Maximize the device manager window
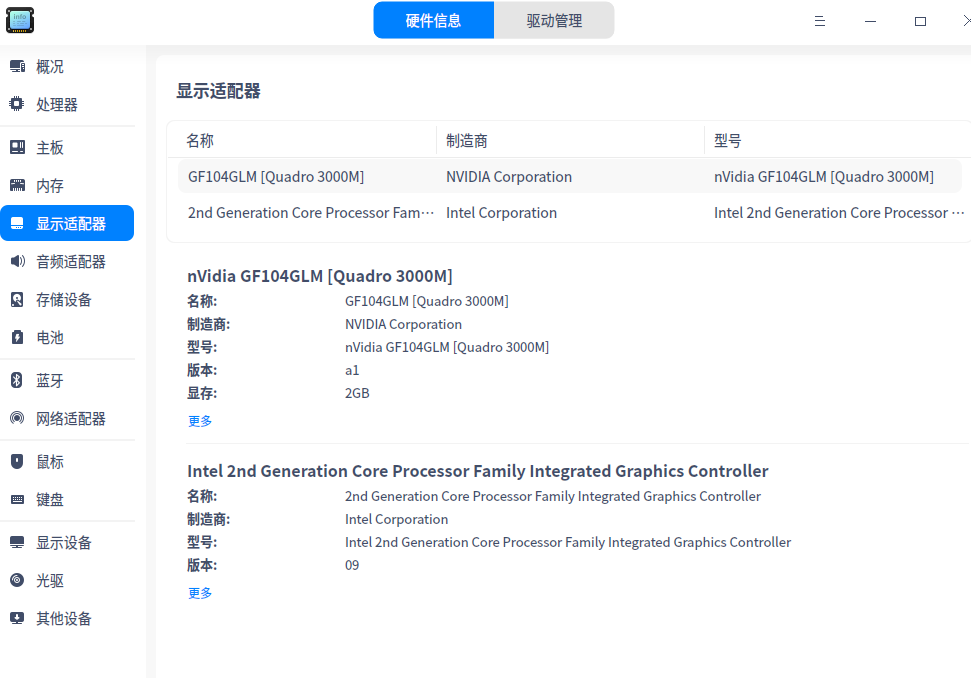This screenshot has width=971, height=678. point(920,21)
